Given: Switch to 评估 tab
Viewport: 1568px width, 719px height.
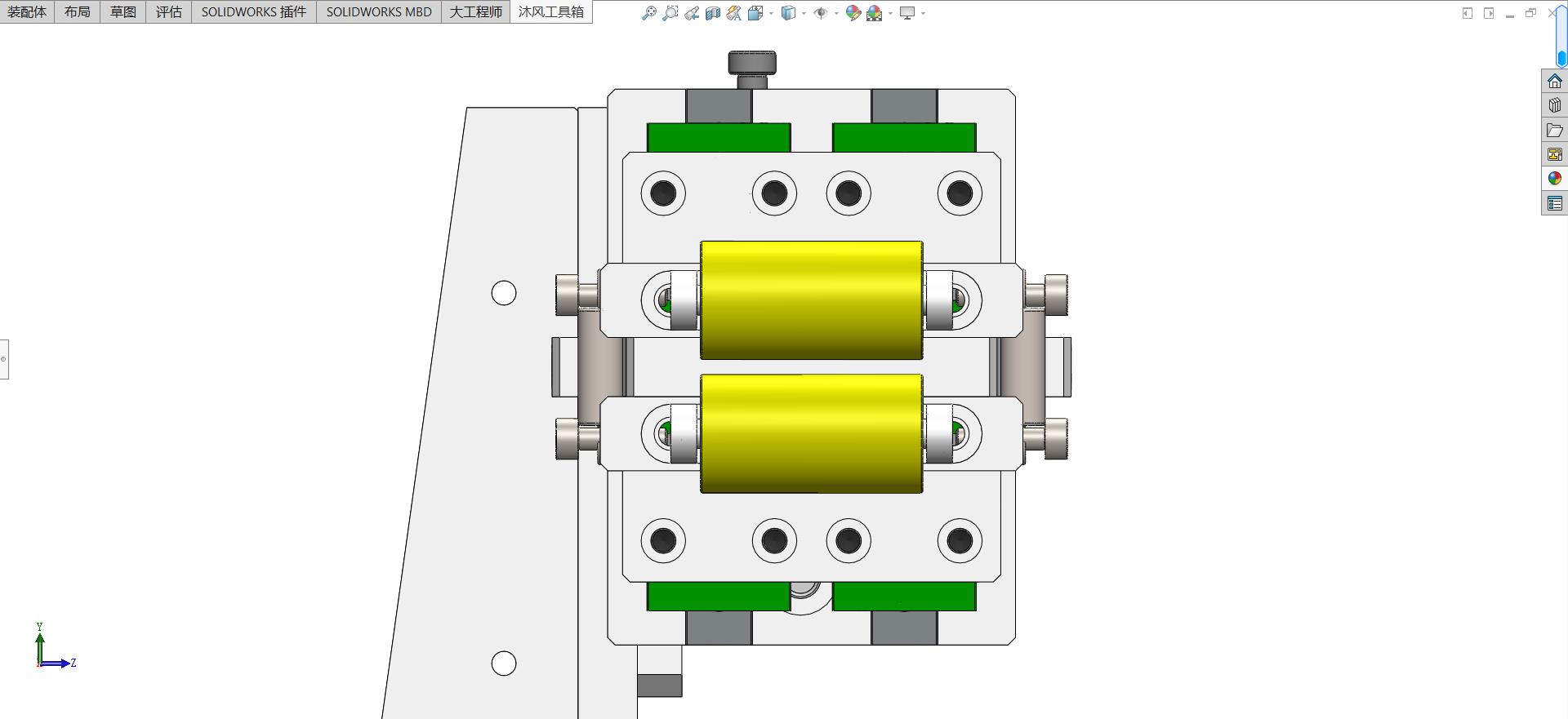Looking at the screenshot, I should click(x=169, y=11).
